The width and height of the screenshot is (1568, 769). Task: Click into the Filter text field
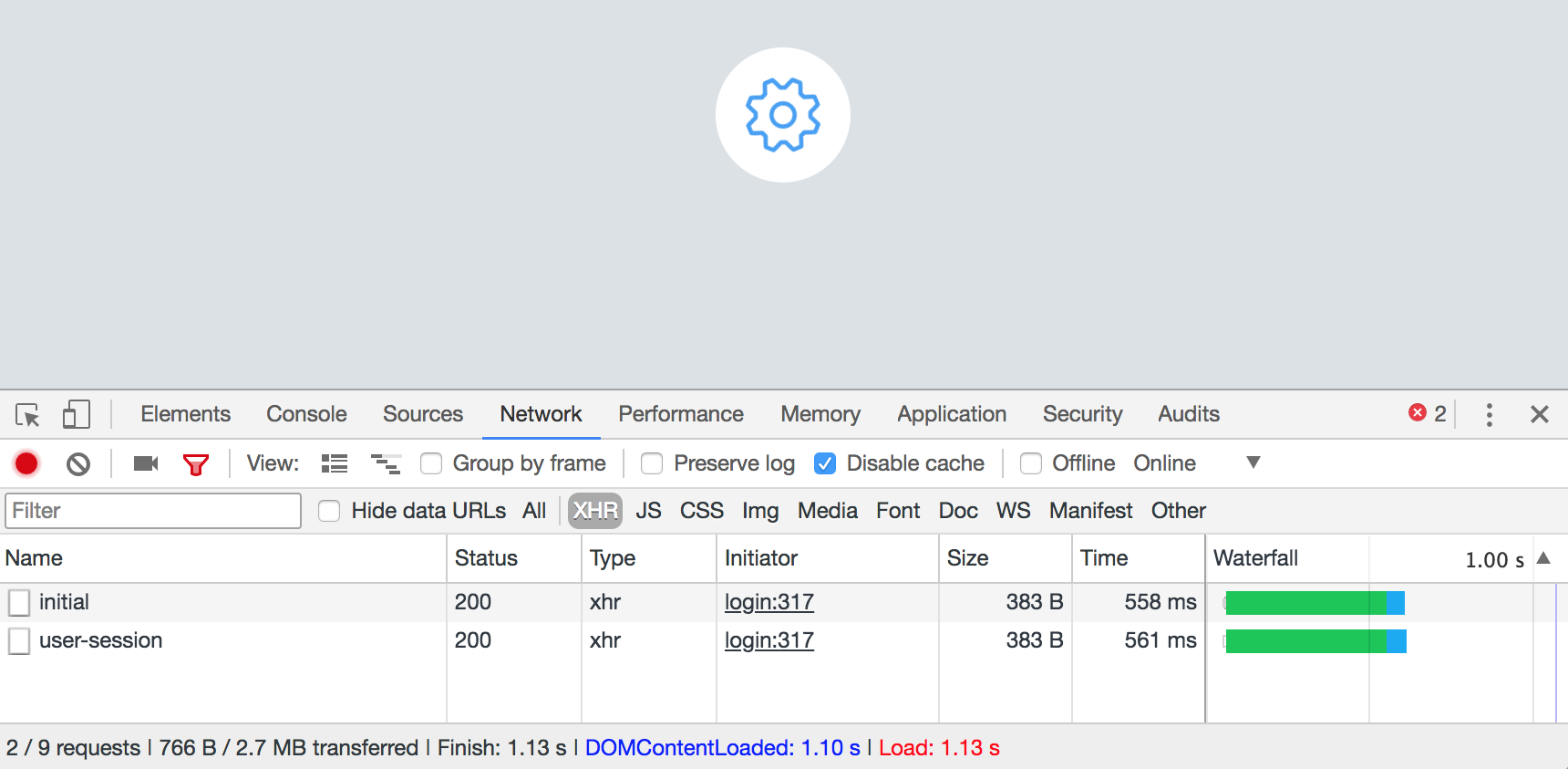click(x=153, y=511)
